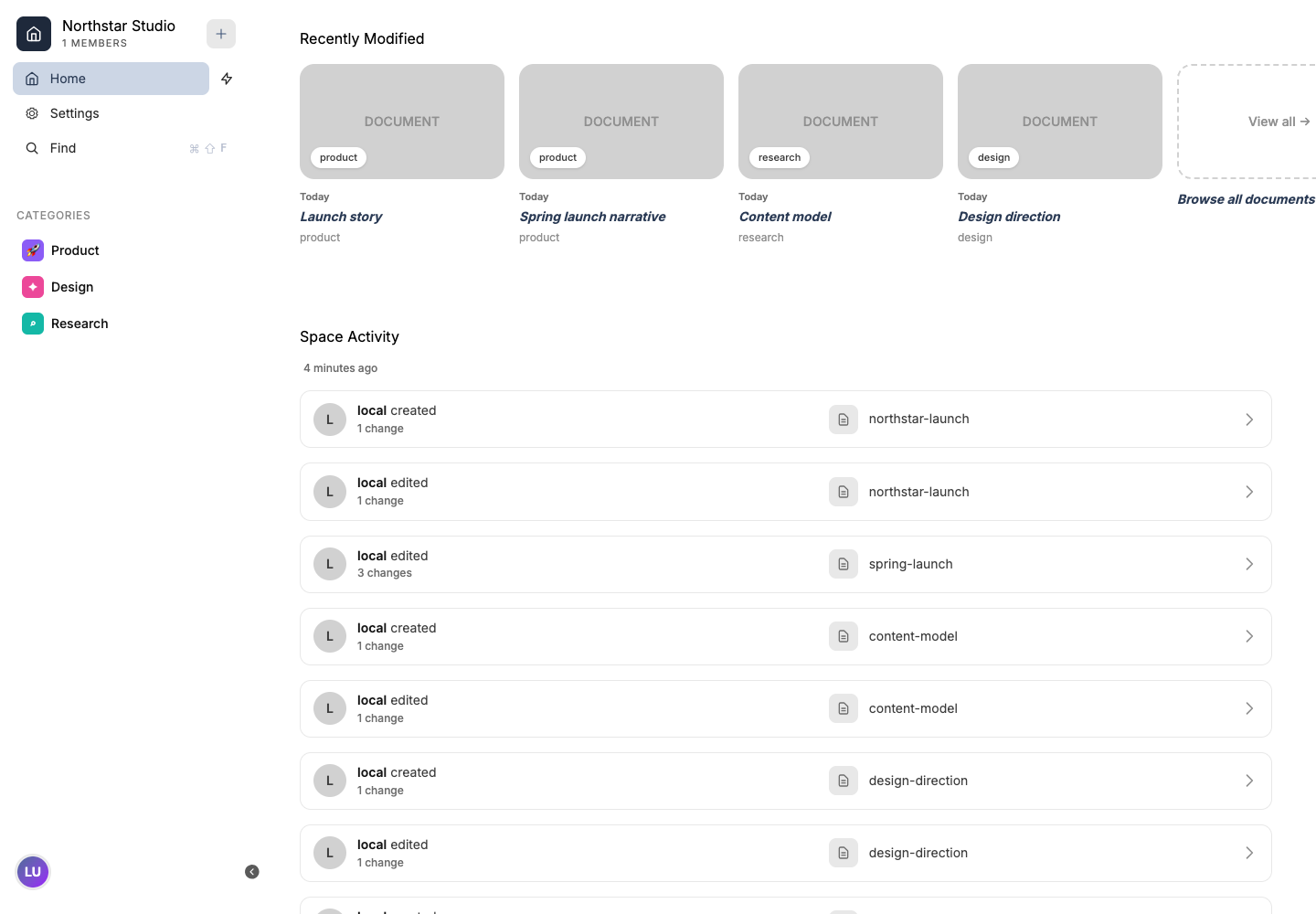Click L avatar on the 3 changes row
1316x914 pixels.
(330, 564)
